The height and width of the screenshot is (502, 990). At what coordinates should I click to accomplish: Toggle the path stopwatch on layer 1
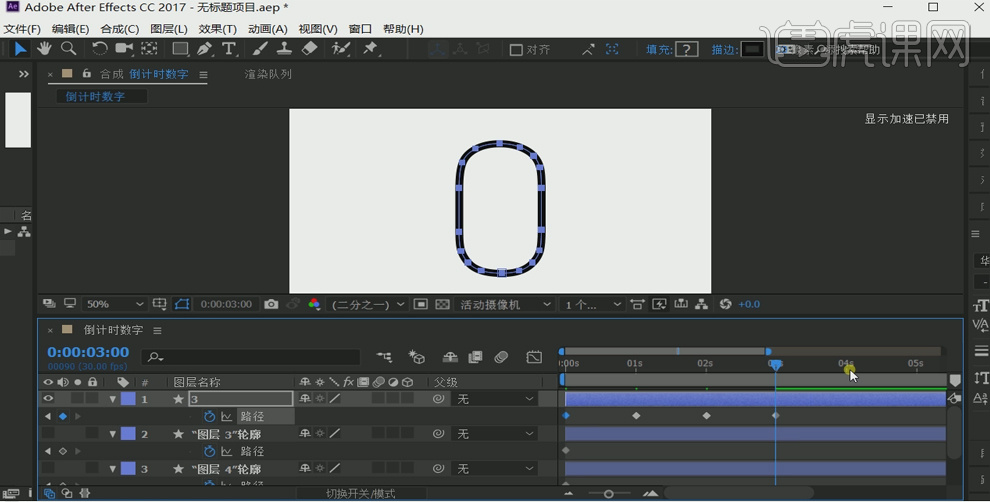(209, 416)
